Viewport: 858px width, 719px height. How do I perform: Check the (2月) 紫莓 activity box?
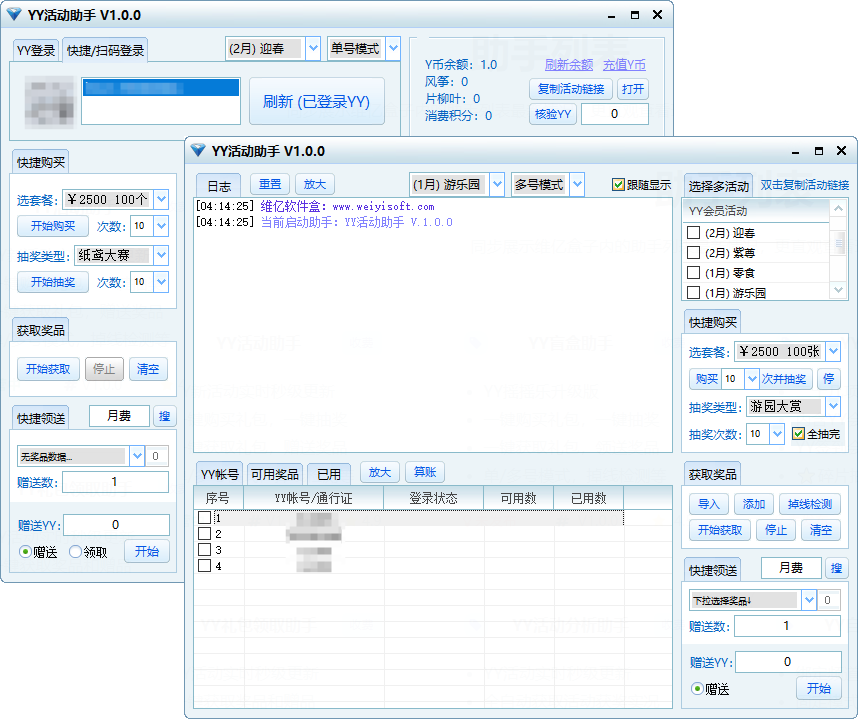click(x=693, y=253)
